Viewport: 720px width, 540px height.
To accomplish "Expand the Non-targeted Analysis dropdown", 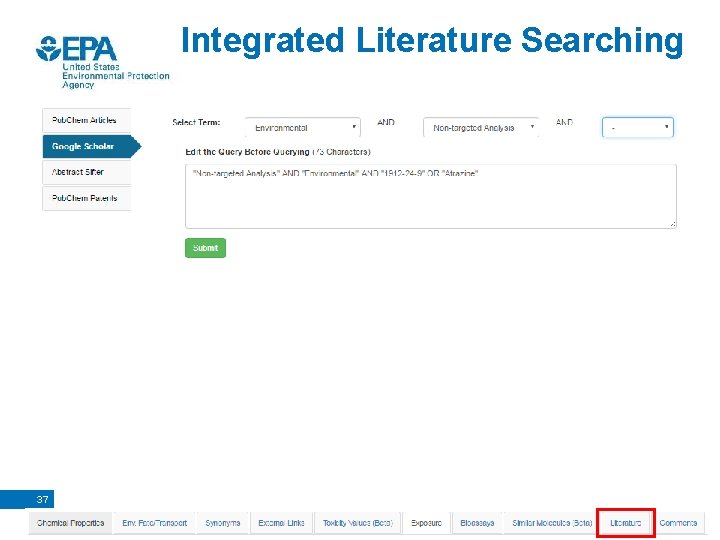I will (x=481, y=128).
